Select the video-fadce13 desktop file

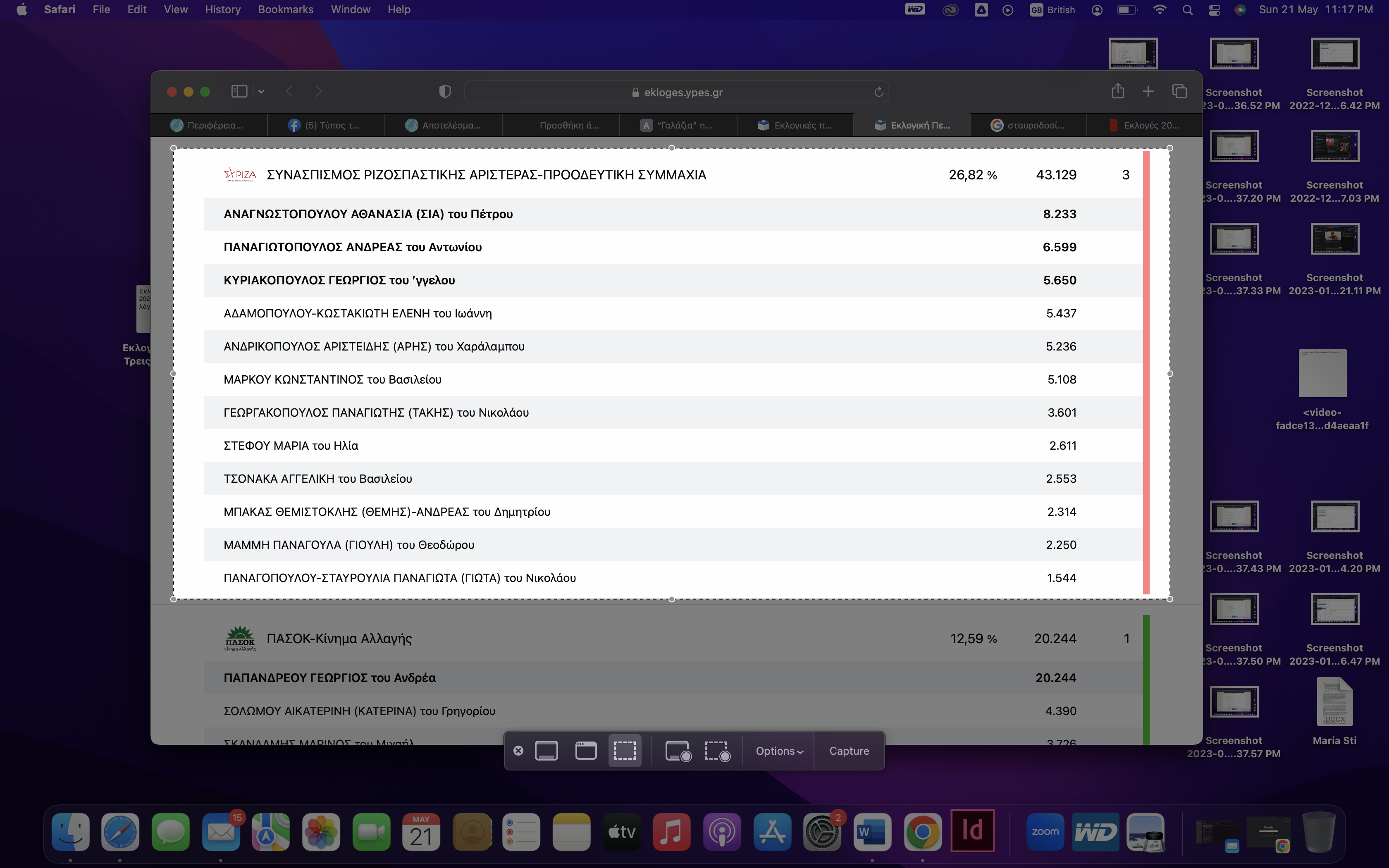1322,390
